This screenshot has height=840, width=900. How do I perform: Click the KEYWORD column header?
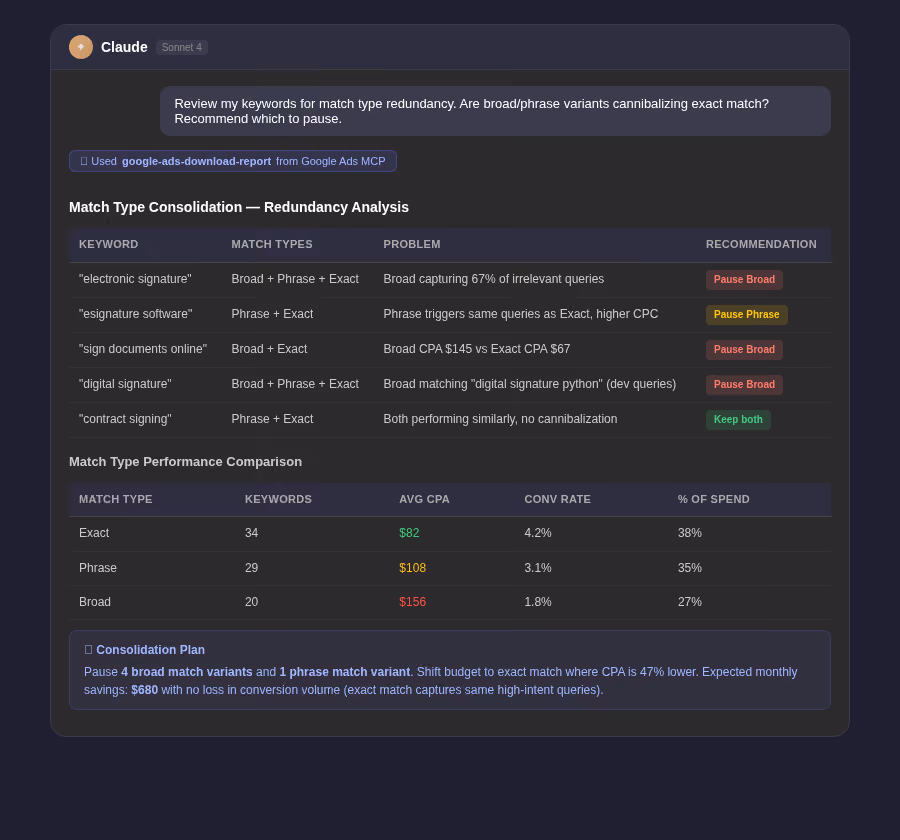pyautogui.click(x=108, y=245)
